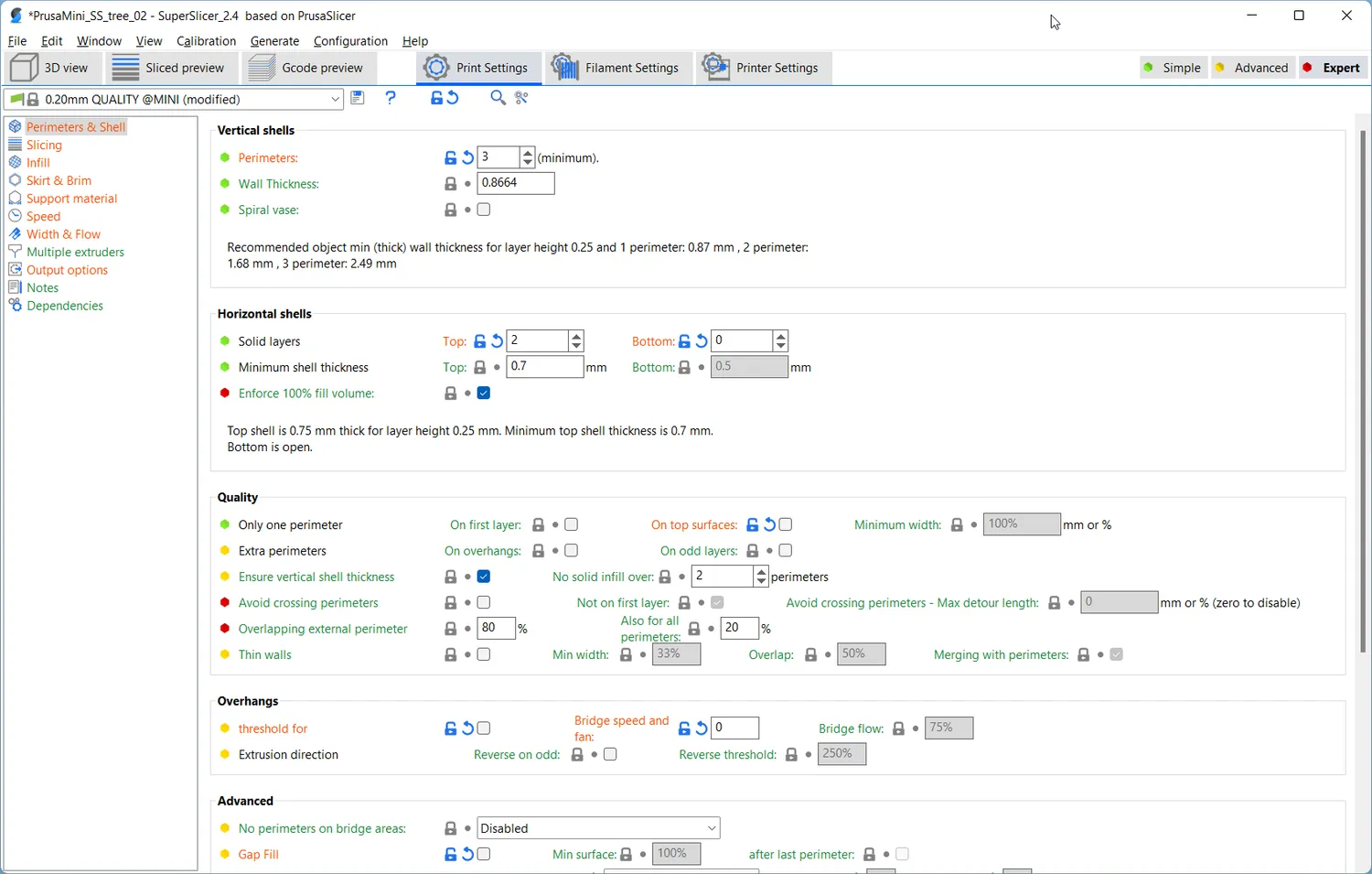The width and height of the screenshot is (1372, 874).
Task: Increase No solid infill over perimeters spinner
Action: (761, 571)
